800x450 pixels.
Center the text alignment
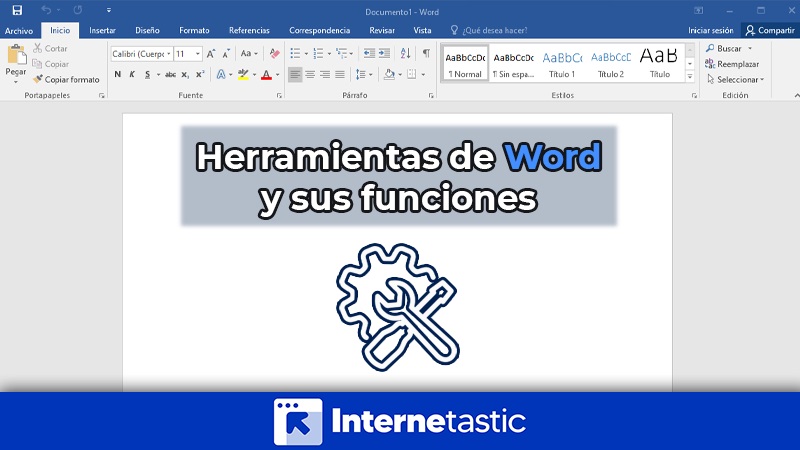pos(310,74)
